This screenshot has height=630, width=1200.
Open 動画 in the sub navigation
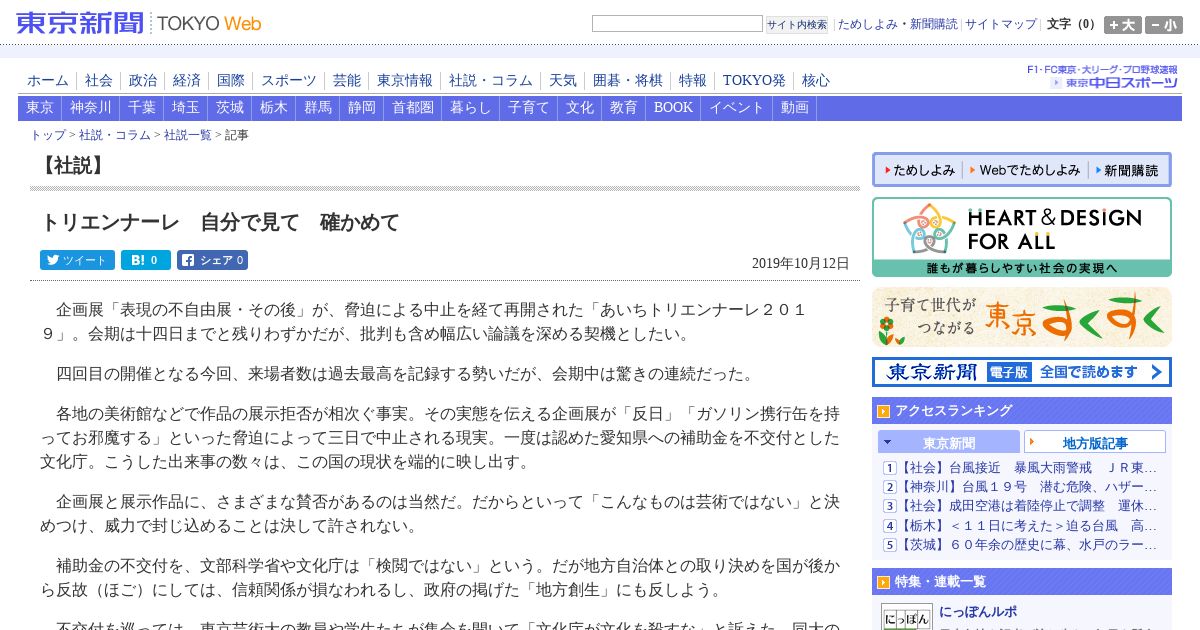point(795,108)
